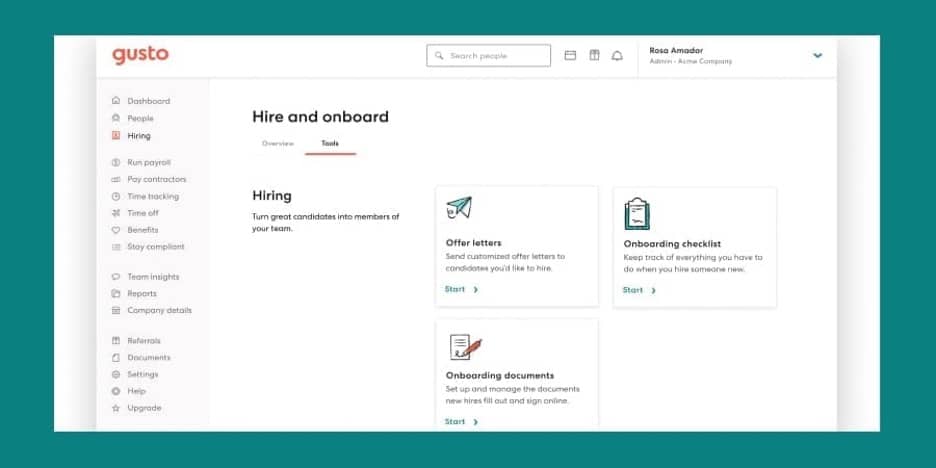Start the Offer letters tool
This screenshot has height=468, width=936.
coord(461,290)
